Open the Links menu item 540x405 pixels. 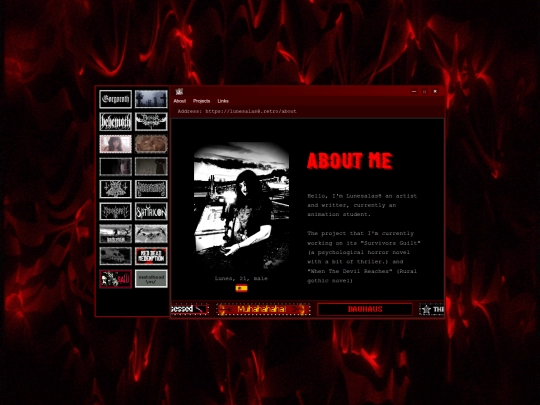pyautogui.click(x=223, y=101)
